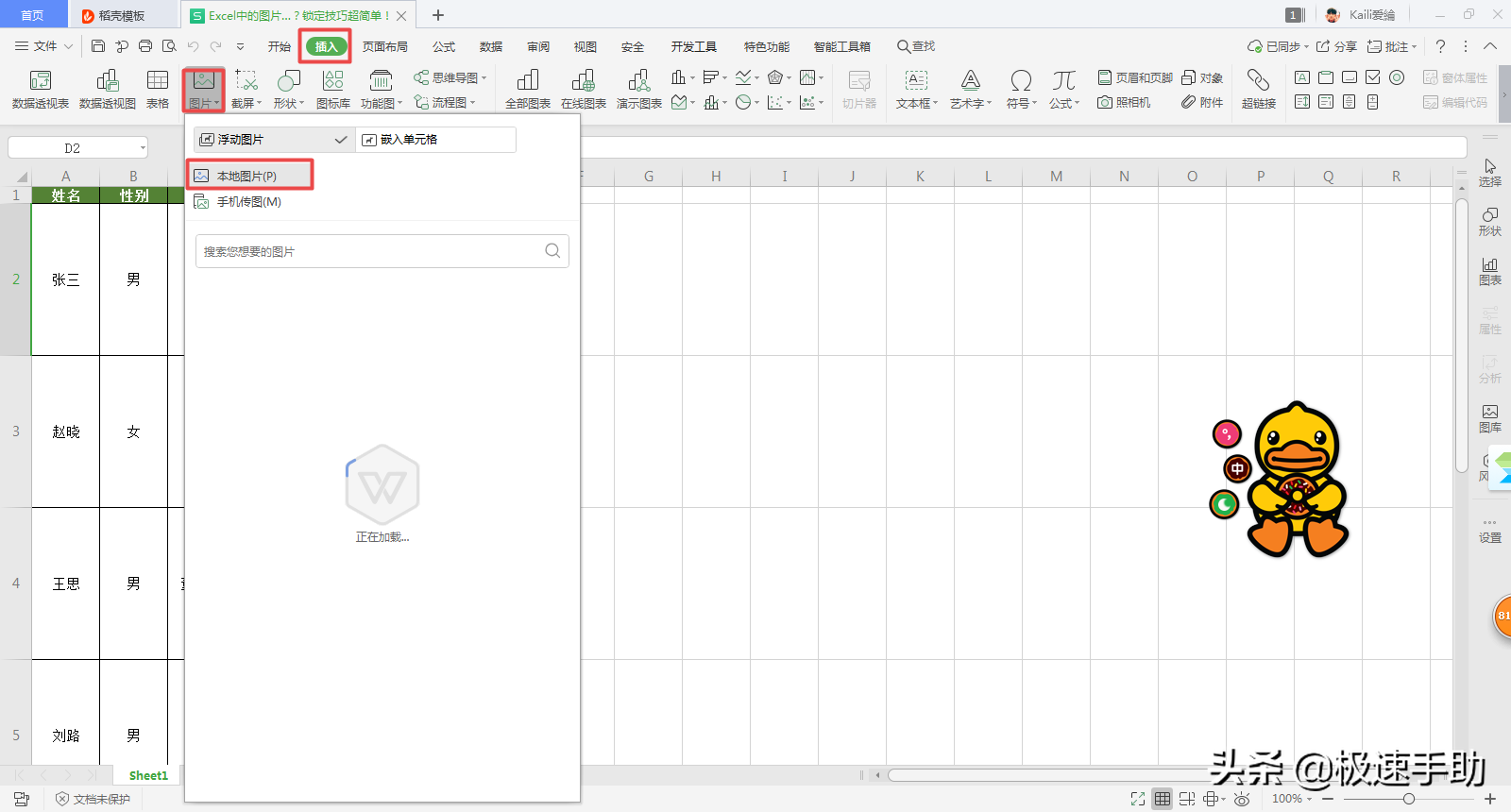
Task: Select the Sheet1 worksheet tab
Action: pos(148,775)
